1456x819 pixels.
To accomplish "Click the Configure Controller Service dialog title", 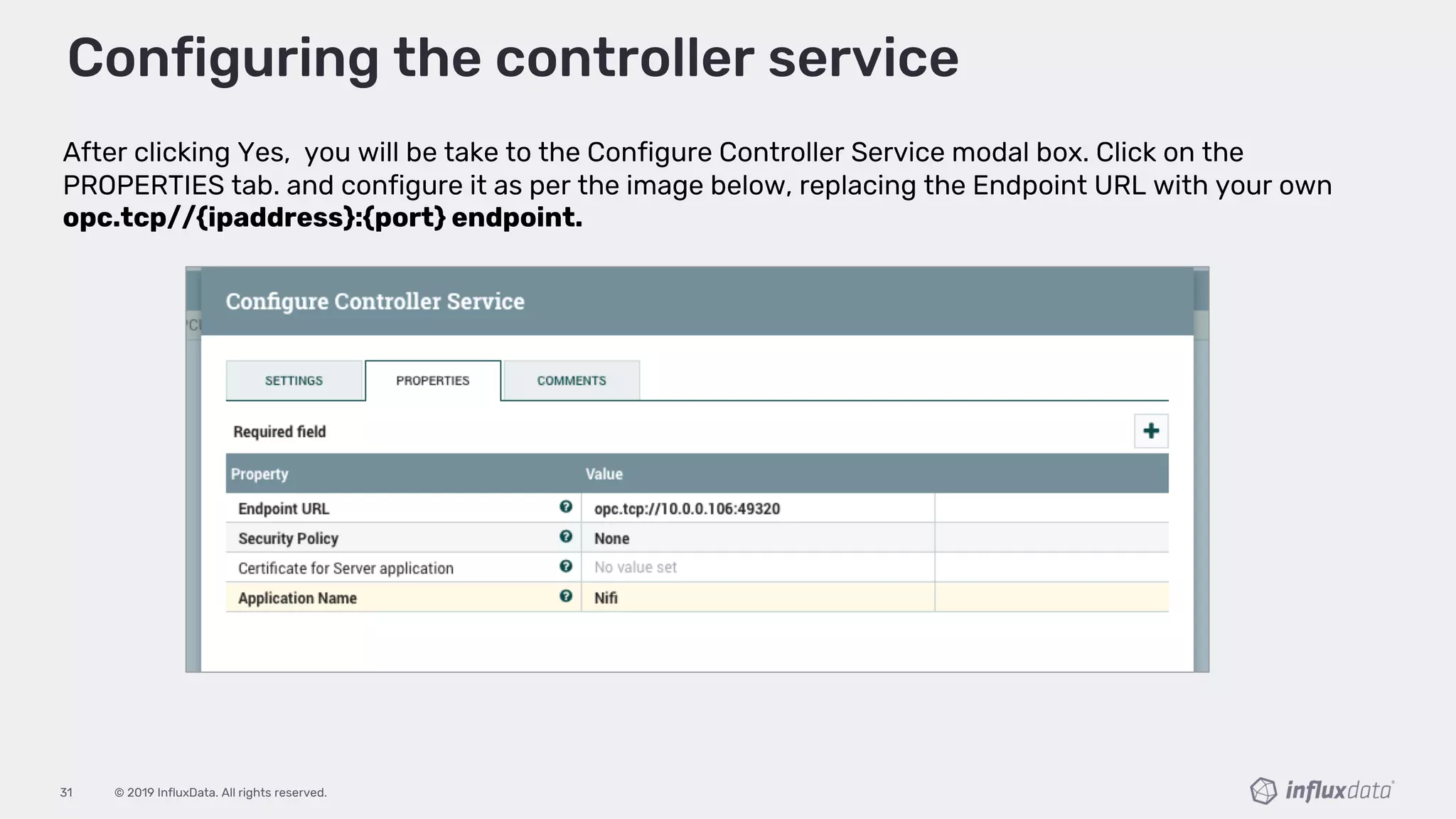I will pyautogui.click(x=375, y=301).
